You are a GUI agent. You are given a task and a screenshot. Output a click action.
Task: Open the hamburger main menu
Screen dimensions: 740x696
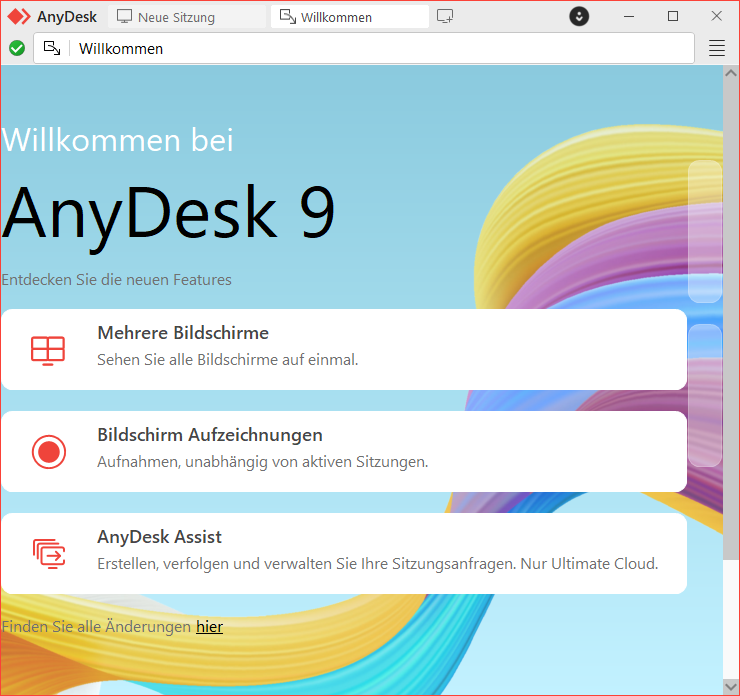[x=716, y=48]
